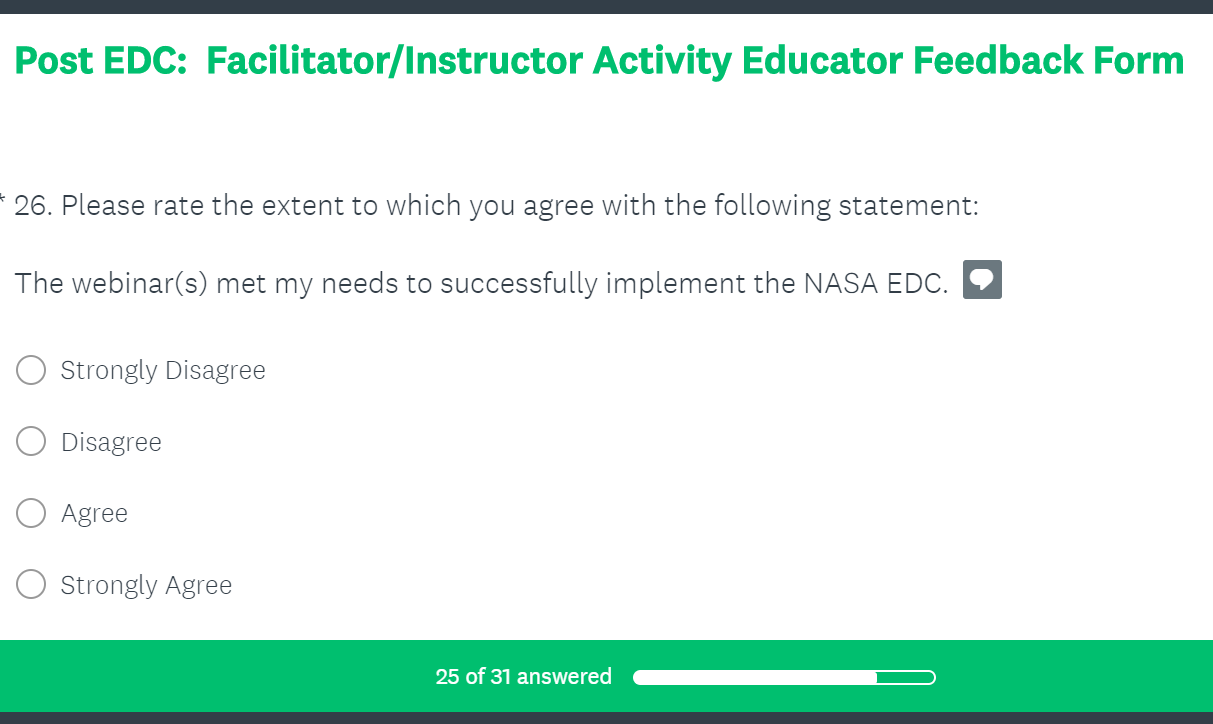Screen dimensions: 1213x724
Task: Choose the Disagree radio button
Action: (x=31, y=441)
